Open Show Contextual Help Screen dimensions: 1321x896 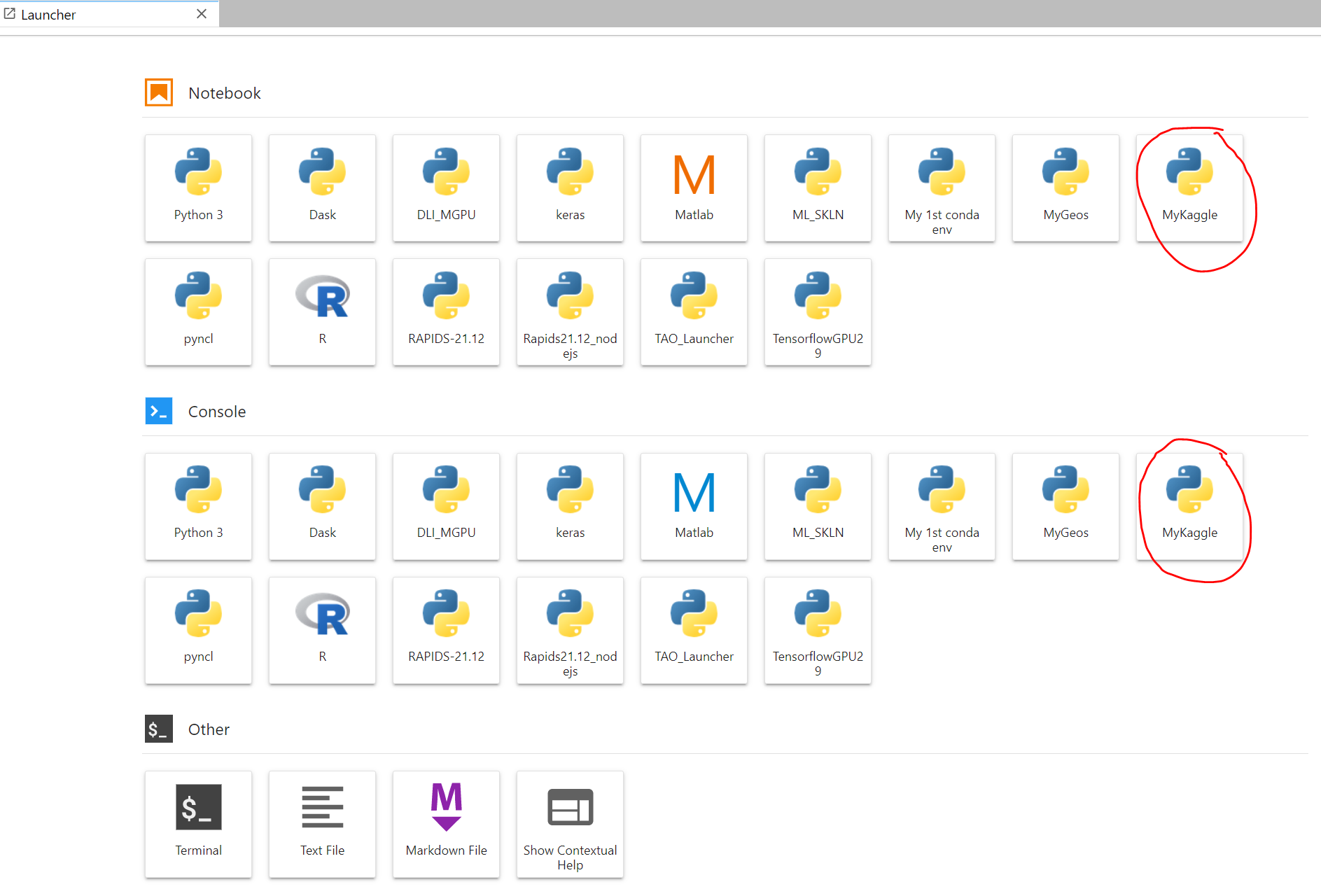coord(570,824)
